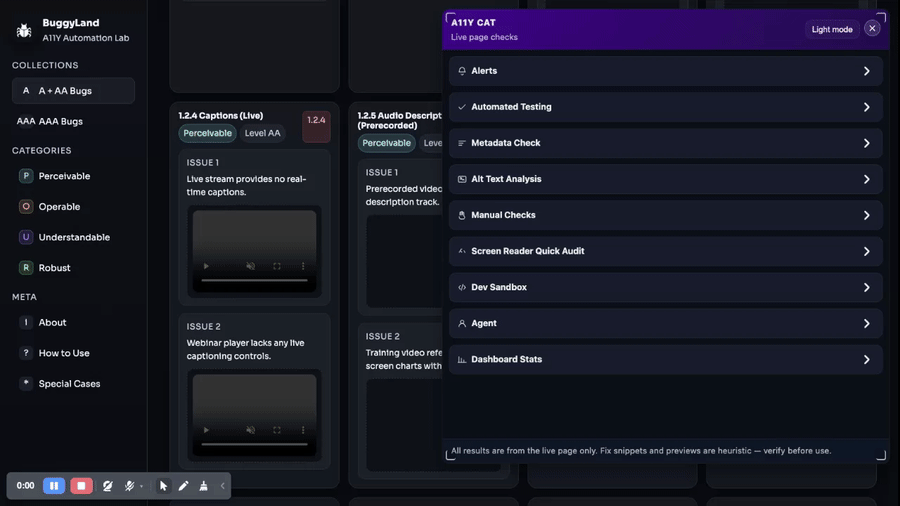Screen dimensions: 900x506
Task: Open the How to Use page
Action: point(64,353)
